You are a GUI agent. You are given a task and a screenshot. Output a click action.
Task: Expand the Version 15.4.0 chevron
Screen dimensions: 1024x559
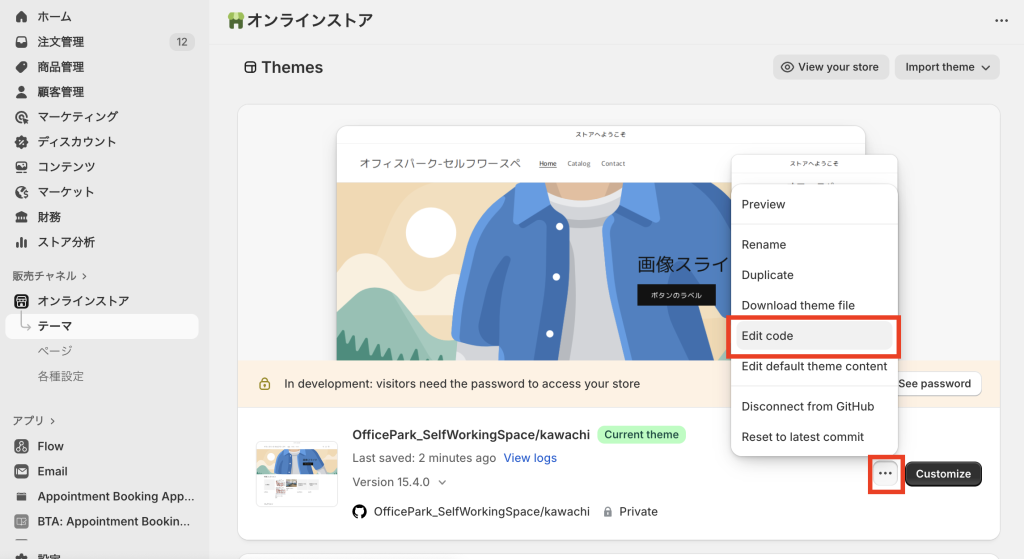pos(442,482)
